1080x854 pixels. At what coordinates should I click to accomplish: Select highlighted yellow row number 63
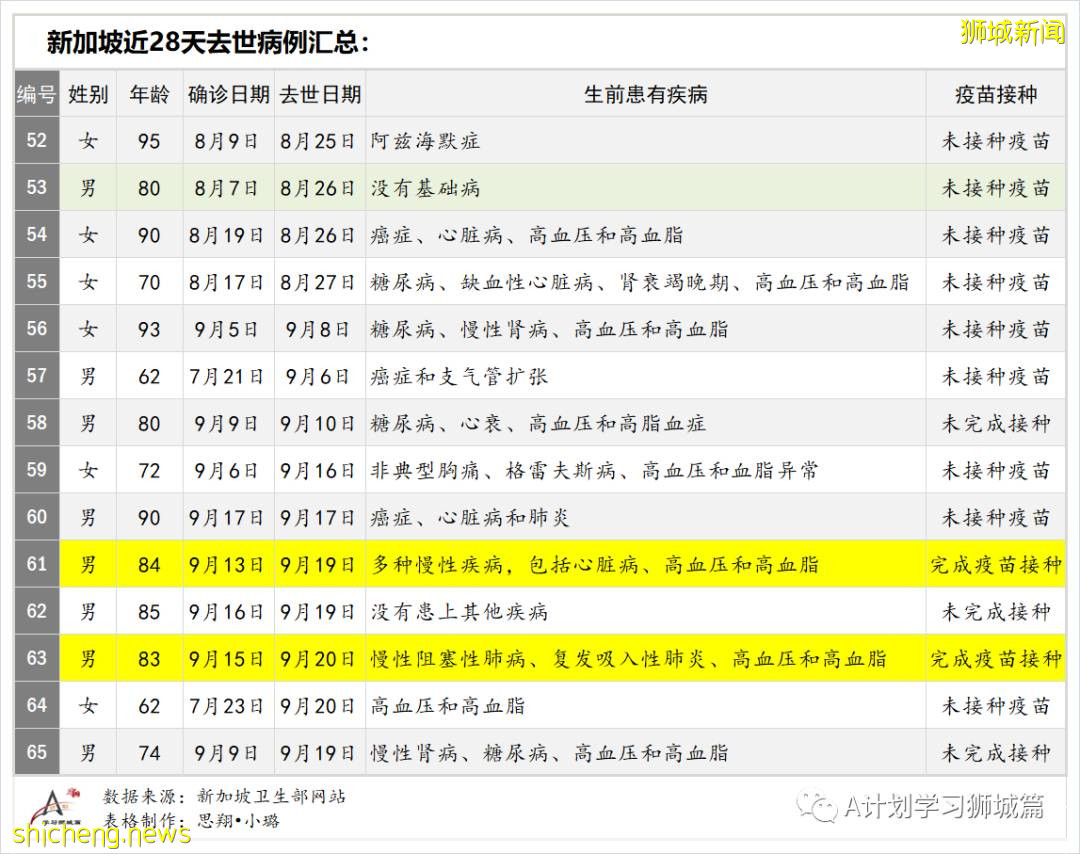click(x=36, y=658)
